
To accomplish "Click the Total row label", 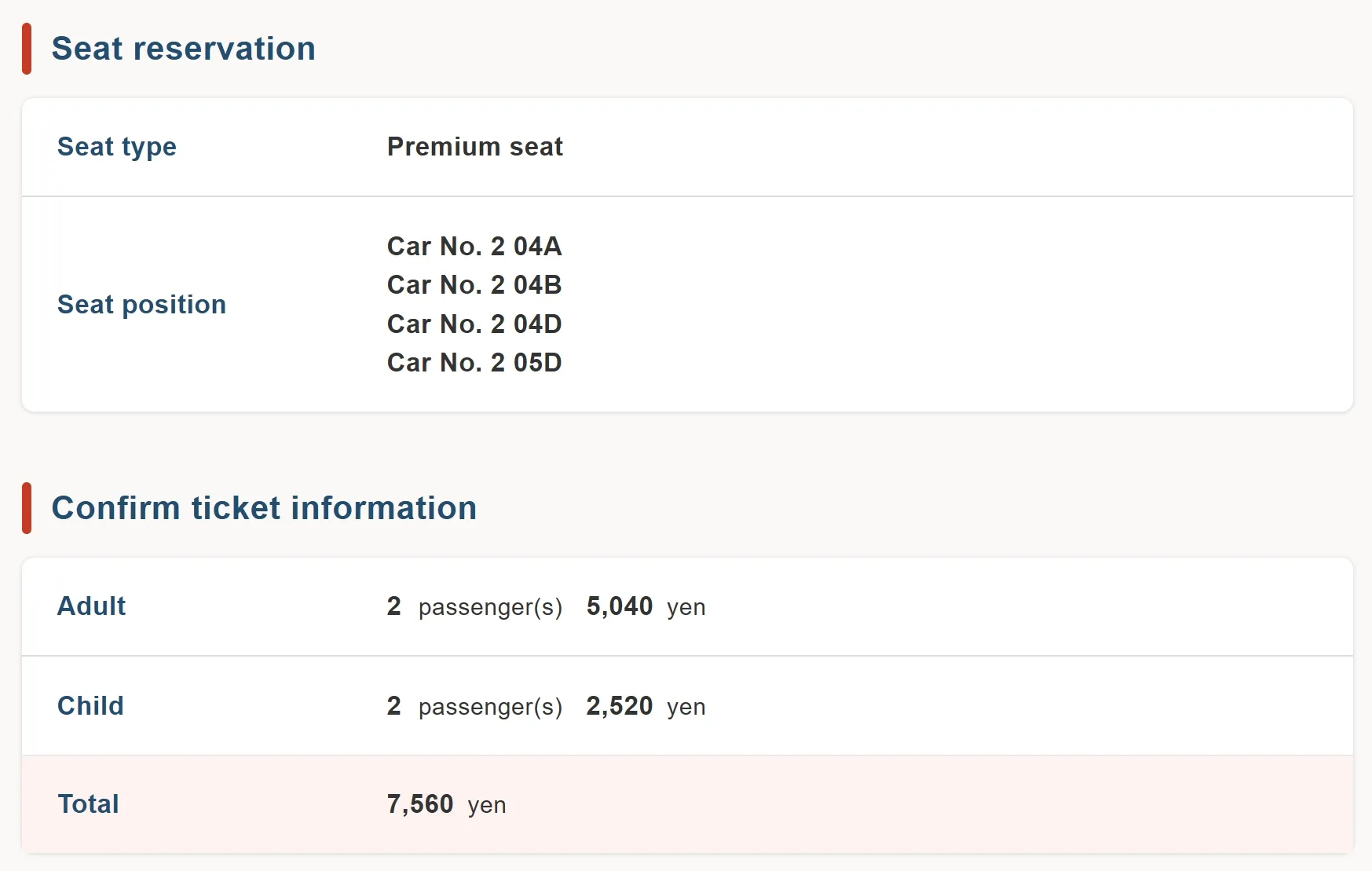I will pyautogui.click(x=88, y=804).
